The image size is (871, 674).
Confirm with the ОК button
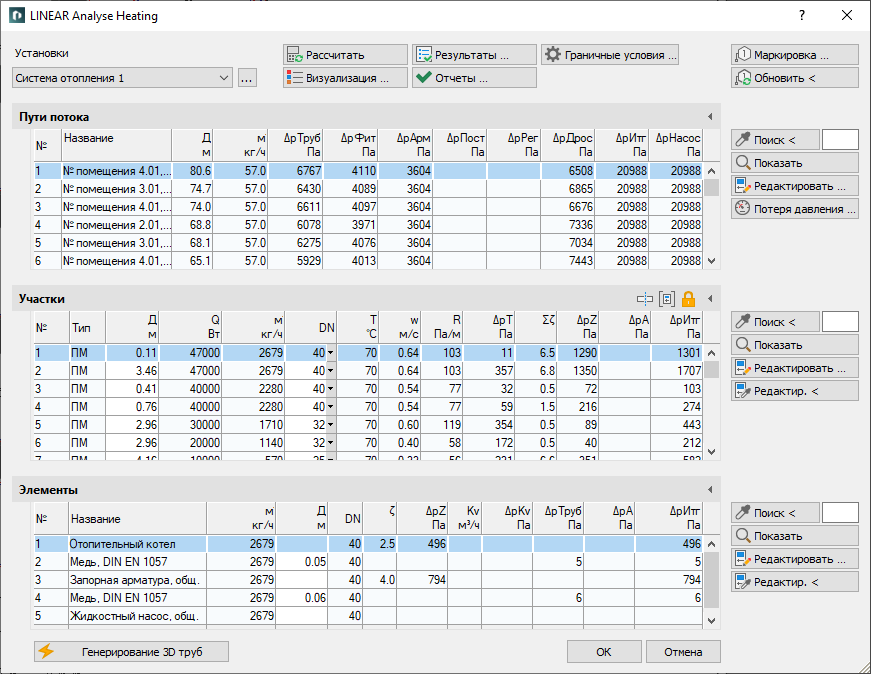tap(604, 652)
